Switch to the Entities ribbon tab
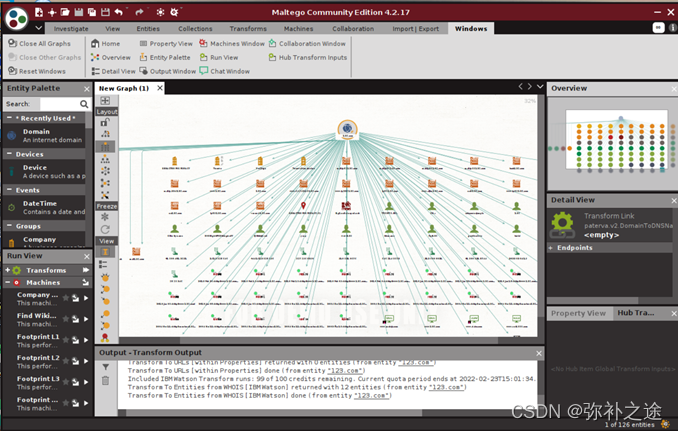Viewport: 678px width, 431px height. (x=148, y=29)
